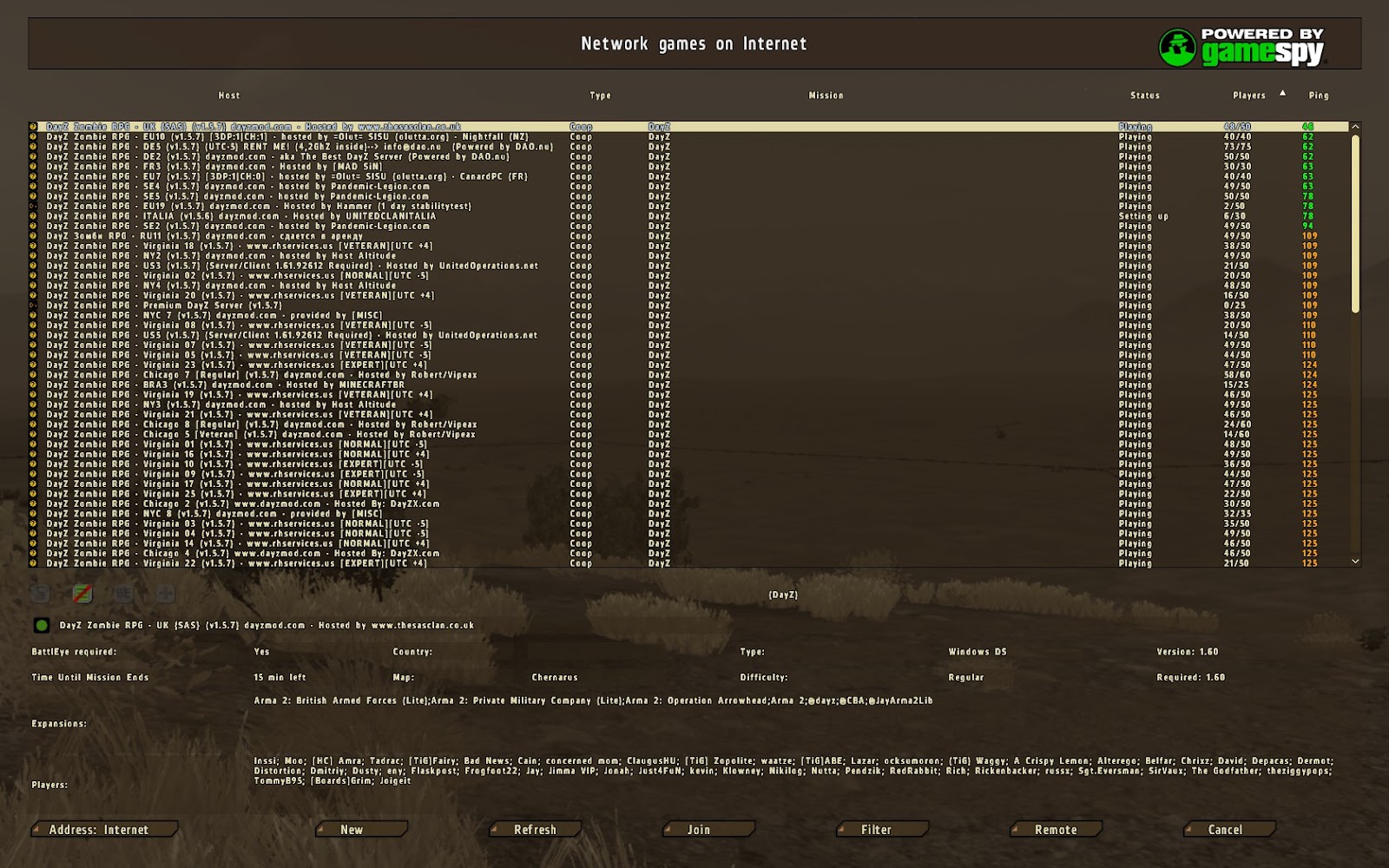Click the faded padlock icon under the server list
Screen dimensions: 1389x868
point(40,594)
